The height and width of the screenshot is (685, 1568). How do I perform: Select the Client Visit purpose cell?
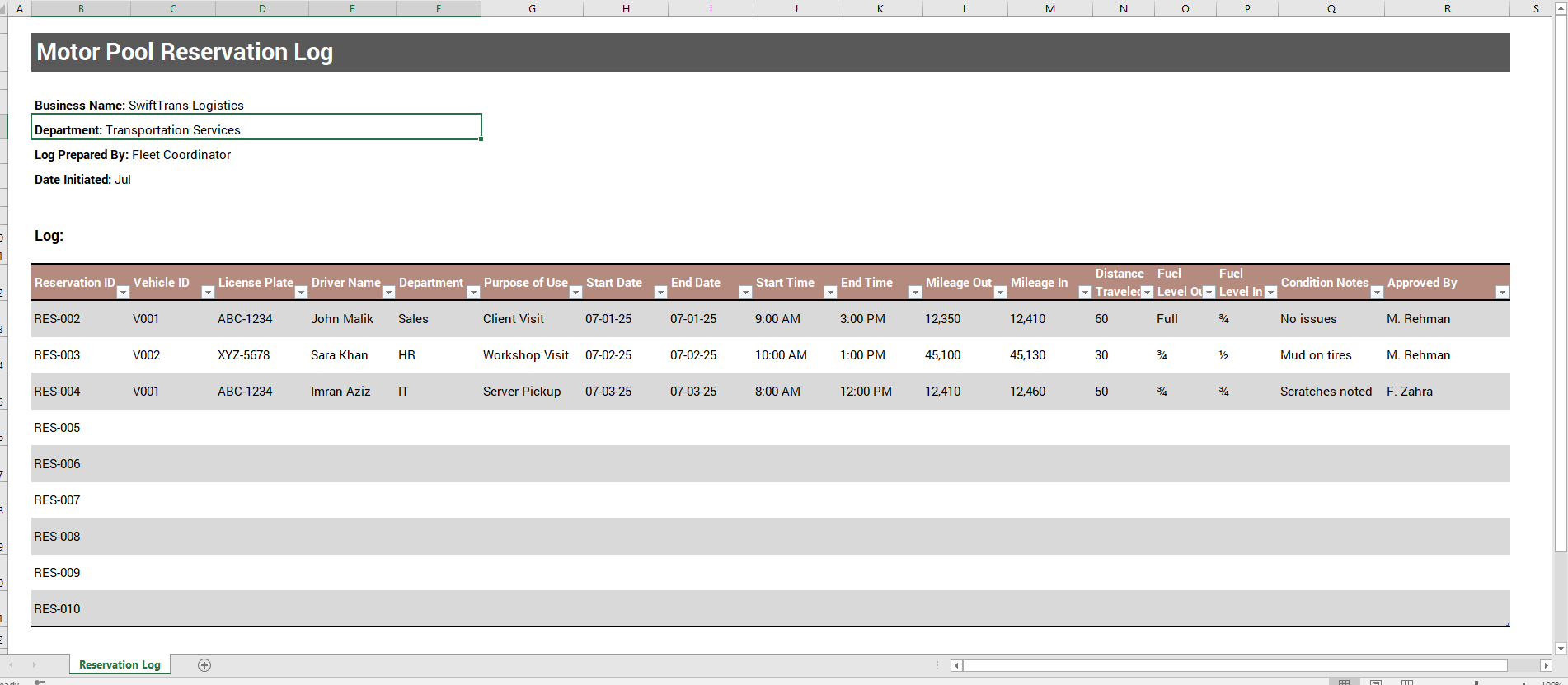click(532, 319)
